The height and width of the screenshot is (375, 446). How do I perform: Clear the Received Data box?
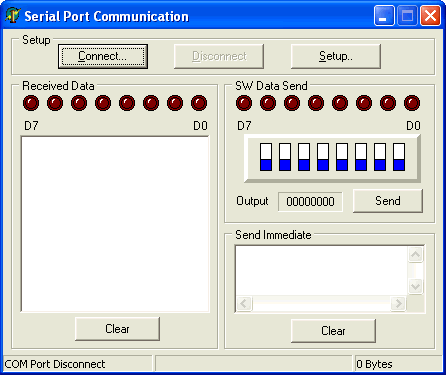click(117, 329)
